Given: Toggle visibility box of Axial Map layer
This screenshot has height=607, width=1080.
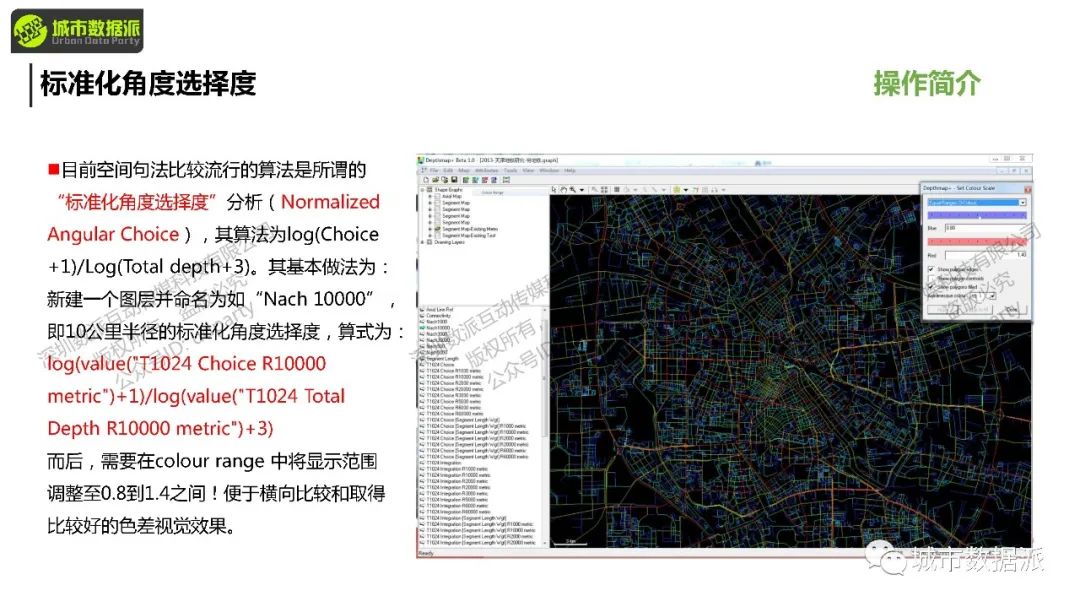Looking at the screenshot, I should (437, 196).
